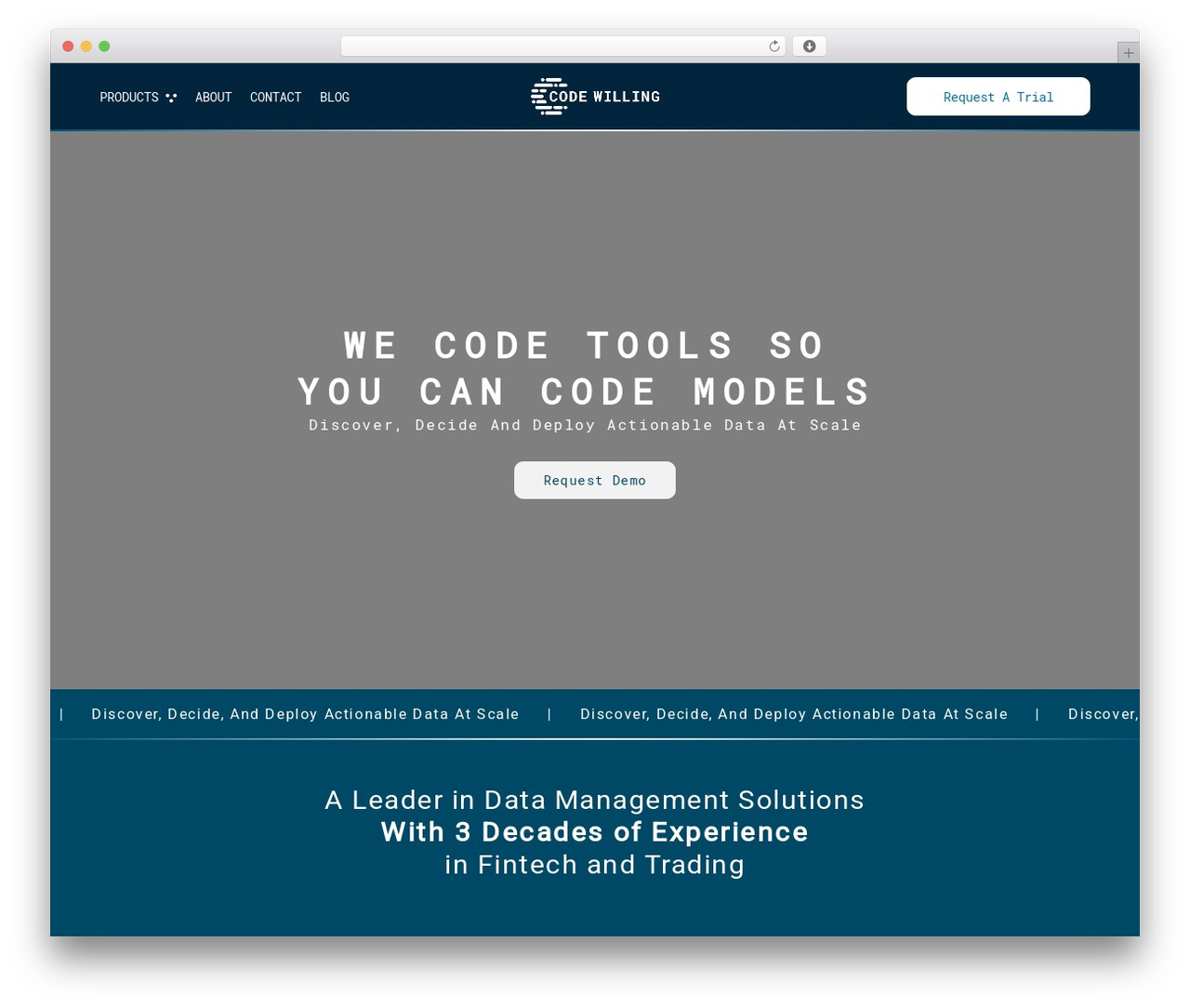Viewport: 1190px width, 1008px height.
Task: Click the Code Willing logo
Action: pyautogui.click(x=595, y=97)
